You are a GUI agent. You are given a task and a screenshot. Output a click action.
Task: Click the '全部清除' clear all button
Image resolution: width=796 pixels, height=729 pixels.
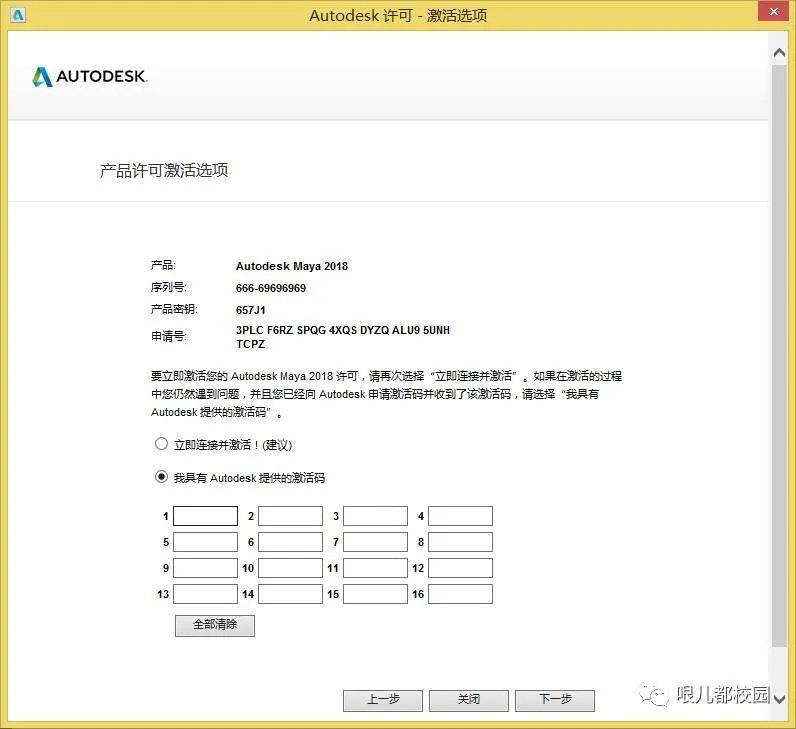[215, 625]
